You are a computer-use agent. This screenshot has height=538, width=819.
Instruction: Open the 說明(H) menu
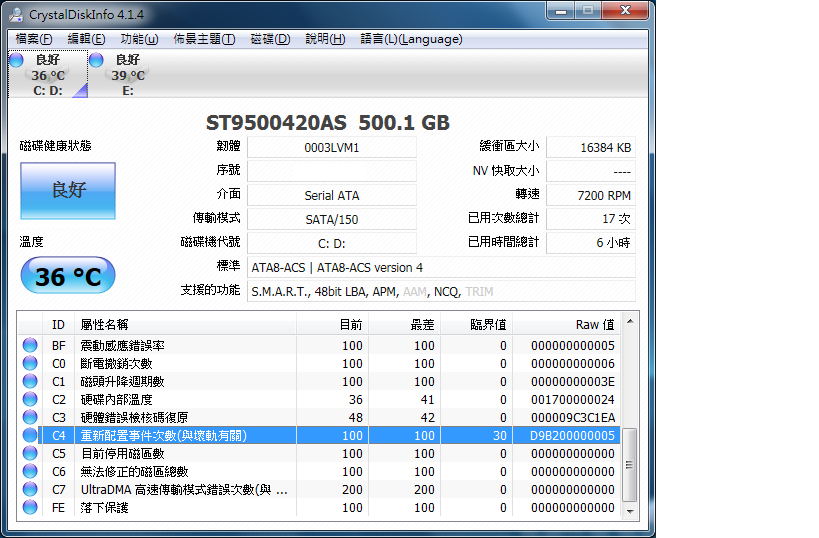(x=325, y=39)
